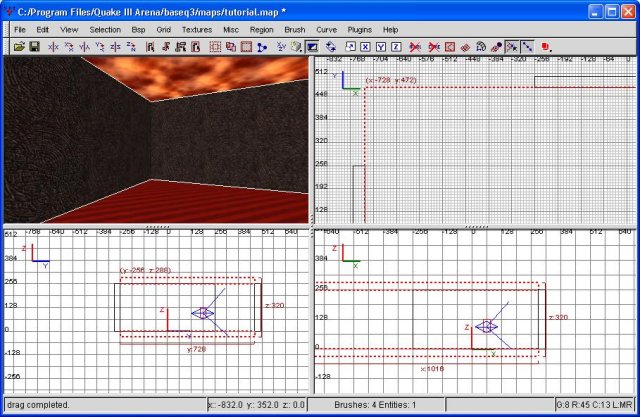Screen dimensions: 640x417
Task: Click the Select Complete Tall icon
Action: click(x=150, y=47)
